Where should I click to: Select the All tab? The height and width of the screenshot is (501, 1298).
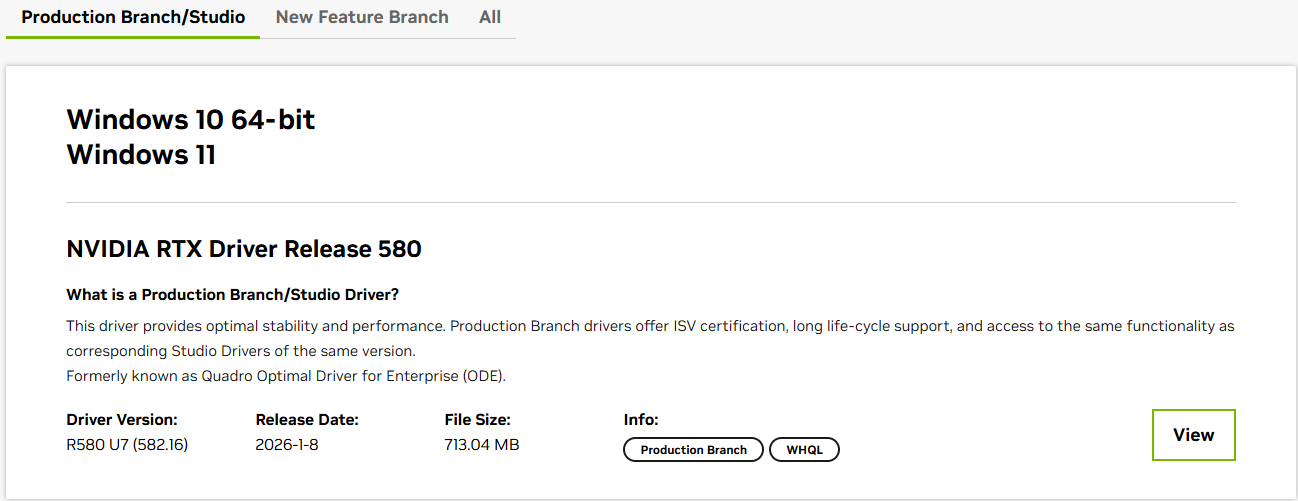(x=490, y=17)
